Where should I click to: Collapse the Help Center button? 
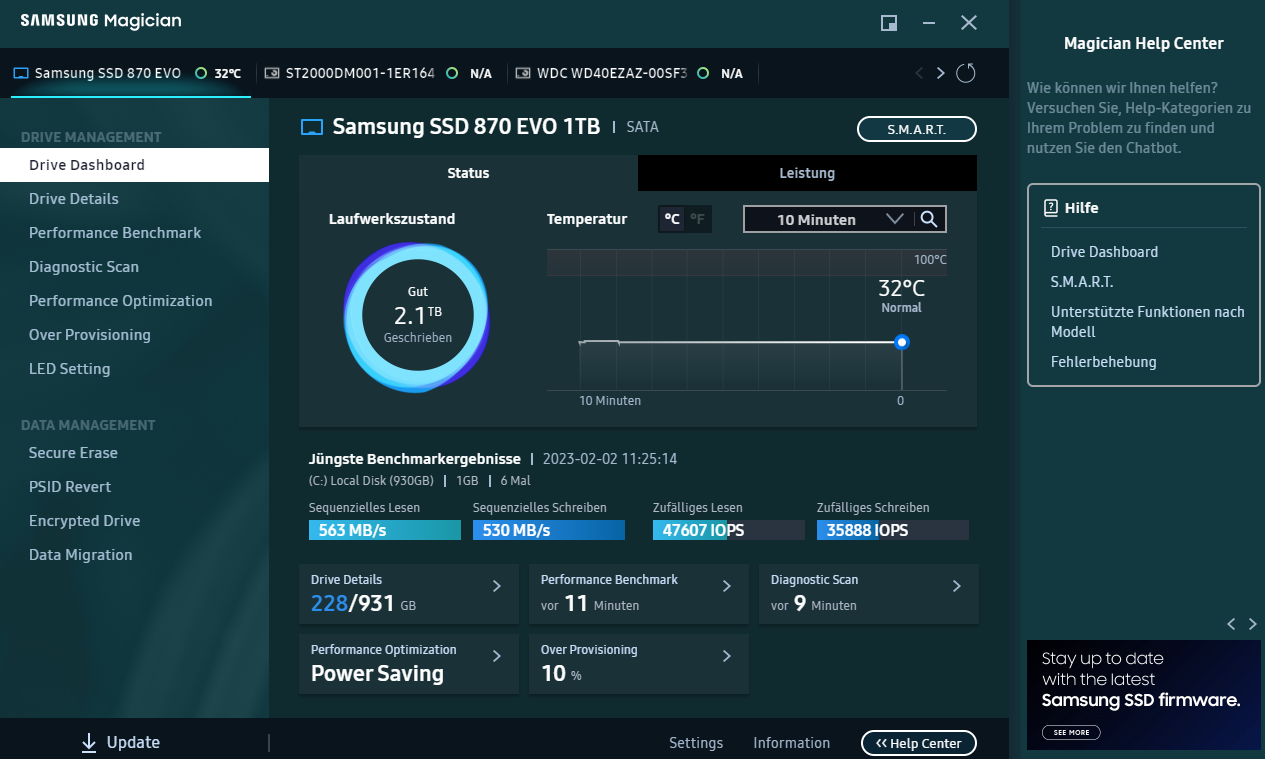pyautogui.click(x=919, y=743)
